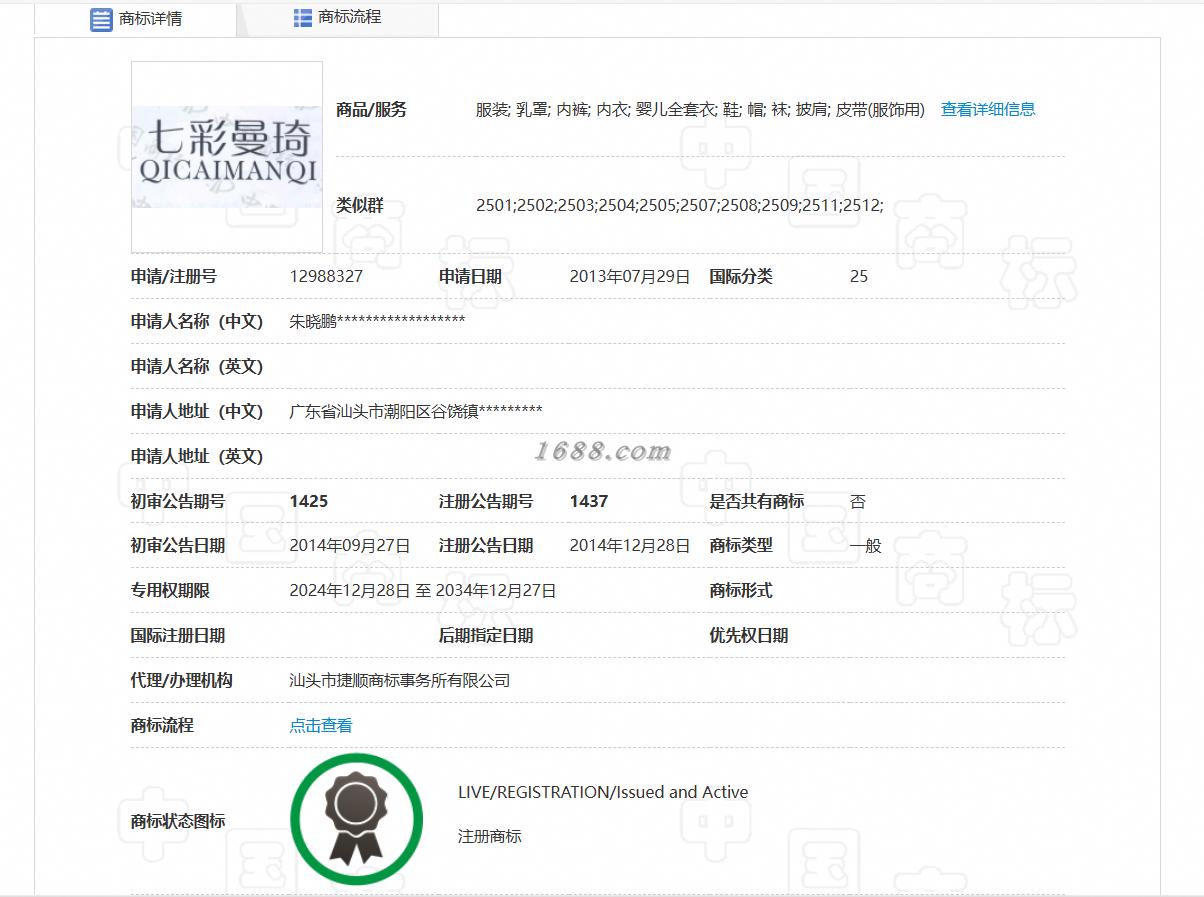The height and width of the screenshot is (897, 1204).
Task: Click the 商标状态图标 label
Action: point(178,821)
